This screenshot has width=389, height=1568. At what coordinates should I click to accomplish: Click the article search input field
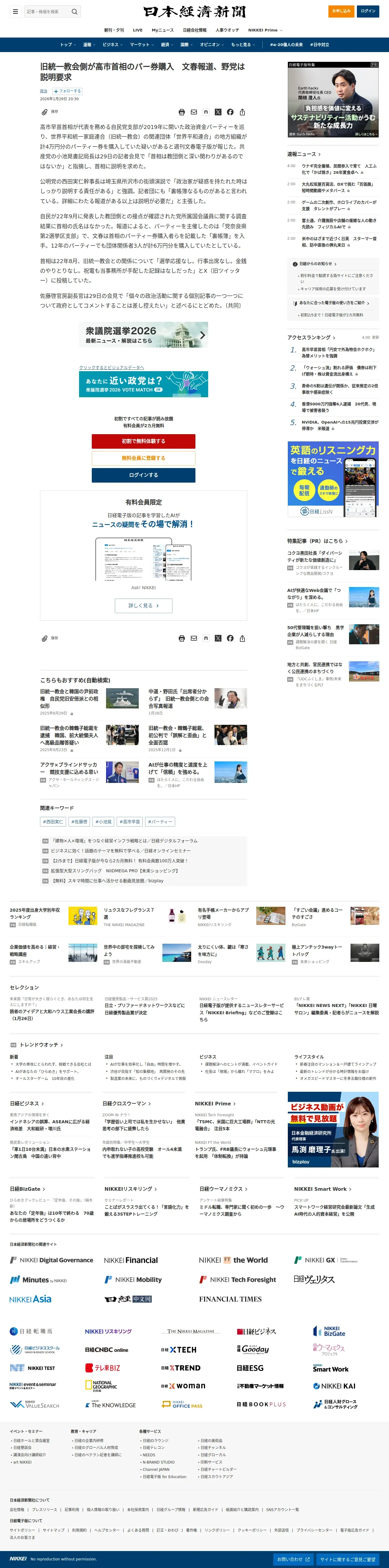coord(49,12)
